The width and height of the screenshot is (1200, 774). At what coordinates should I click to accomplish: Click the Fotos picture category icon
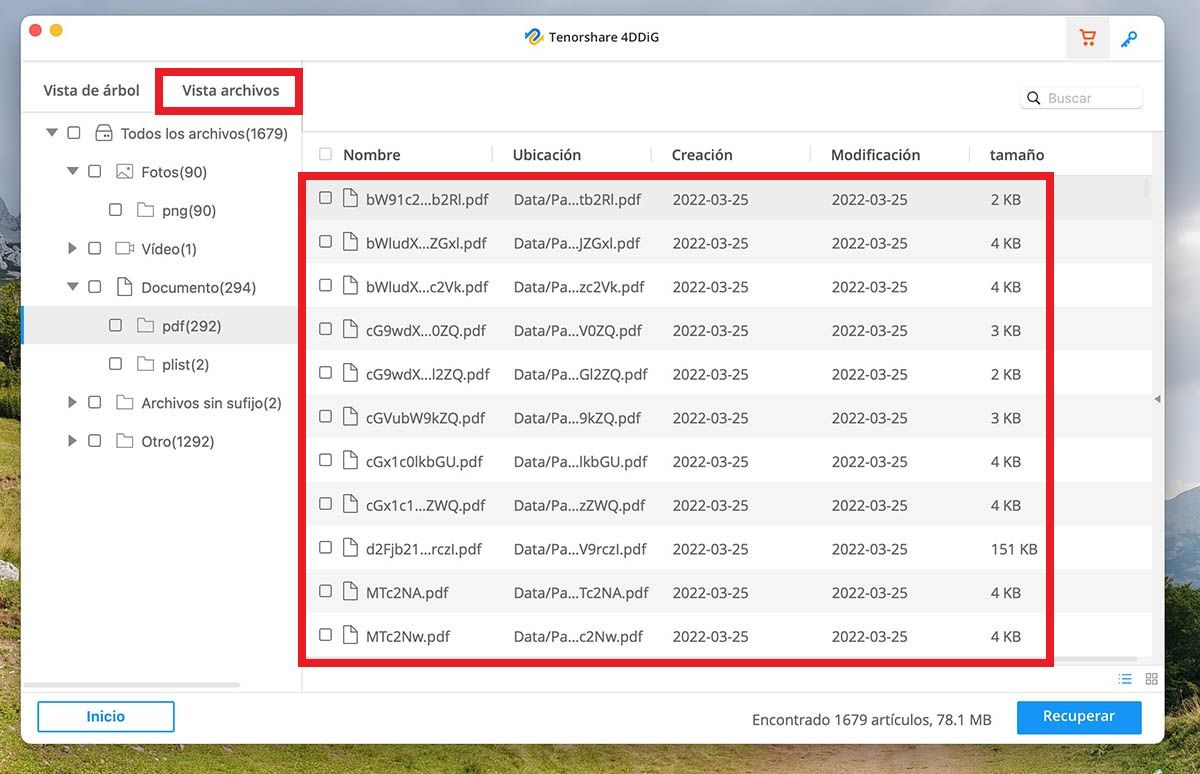(x=125, y=172)
